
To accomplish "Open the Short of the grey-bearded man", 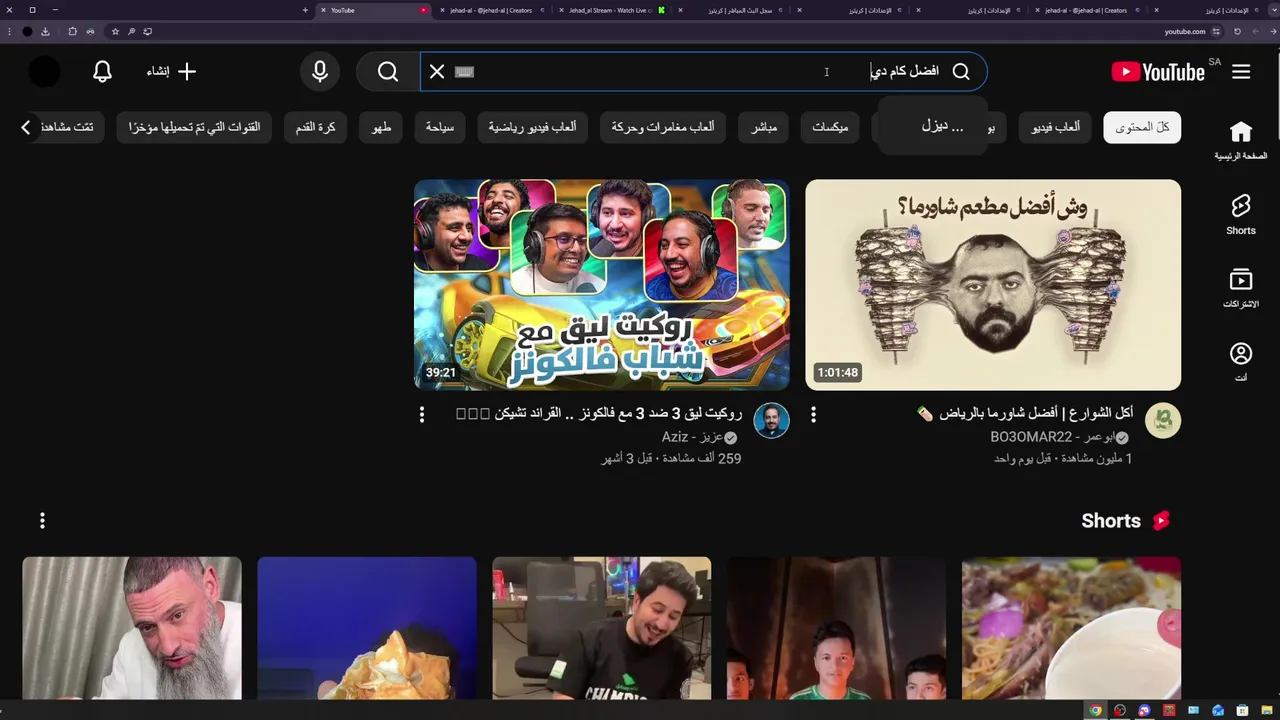I will coord(132,628).
